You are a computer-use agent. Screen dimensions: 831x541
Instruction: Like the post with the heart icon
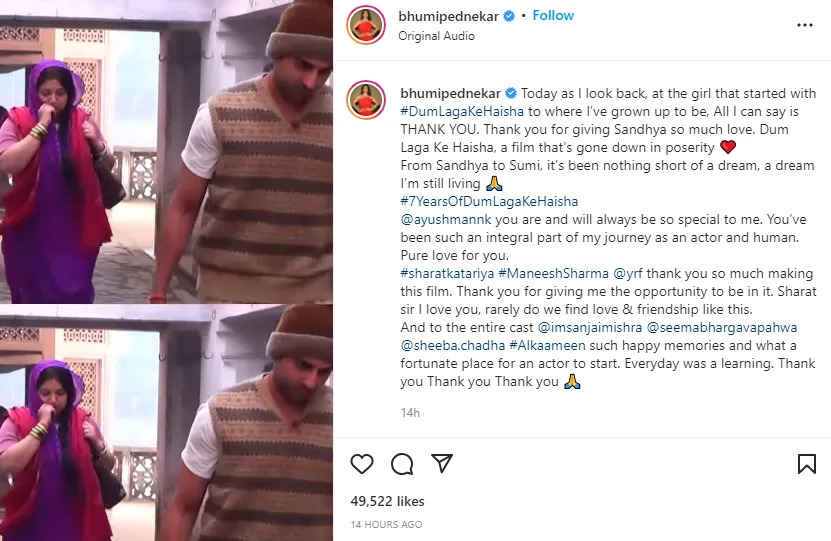coord(363,464)
